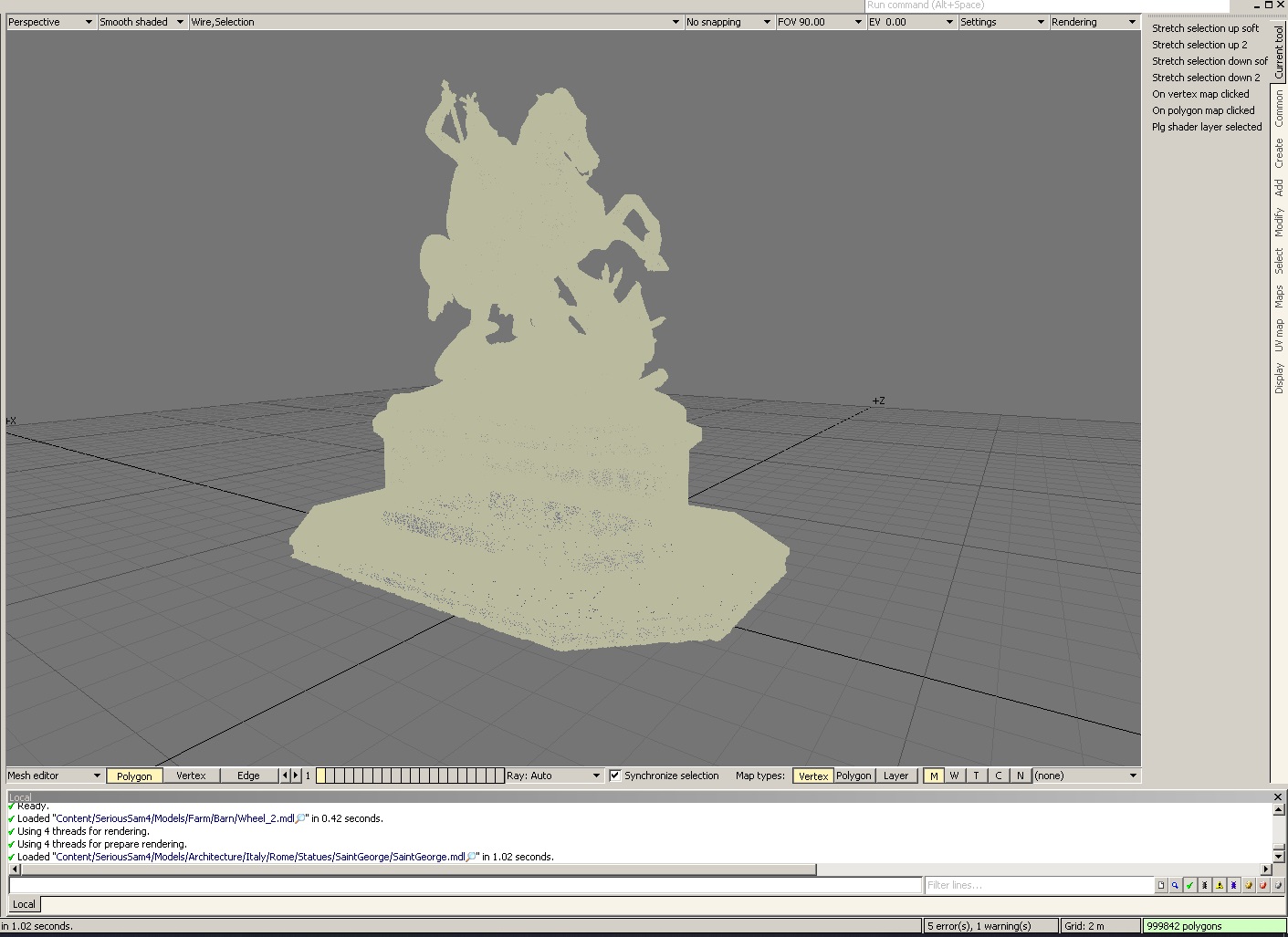The image size is (1288, 937).
Task: Open the Mesh editor mode dropdown
Action: point(55,776)
